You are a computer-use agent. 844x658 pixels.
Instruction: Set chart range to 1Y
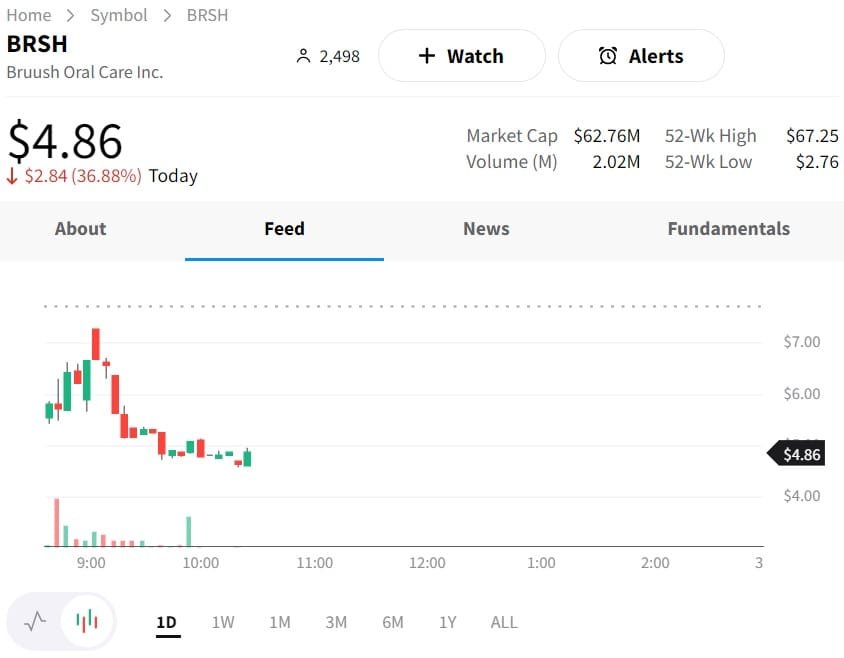pos(448,622)
